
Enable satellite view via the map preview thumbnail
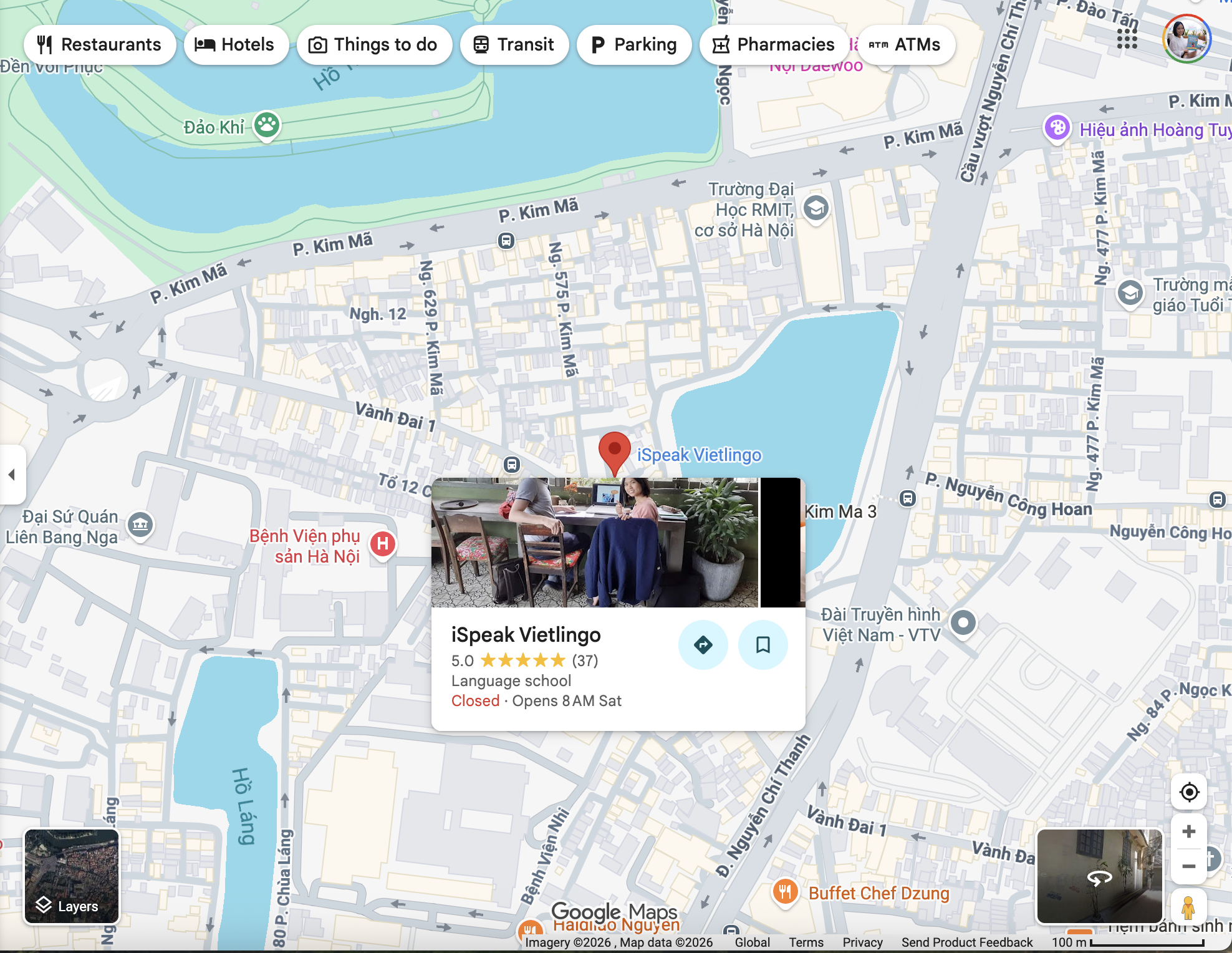click(x=70, y=873)
